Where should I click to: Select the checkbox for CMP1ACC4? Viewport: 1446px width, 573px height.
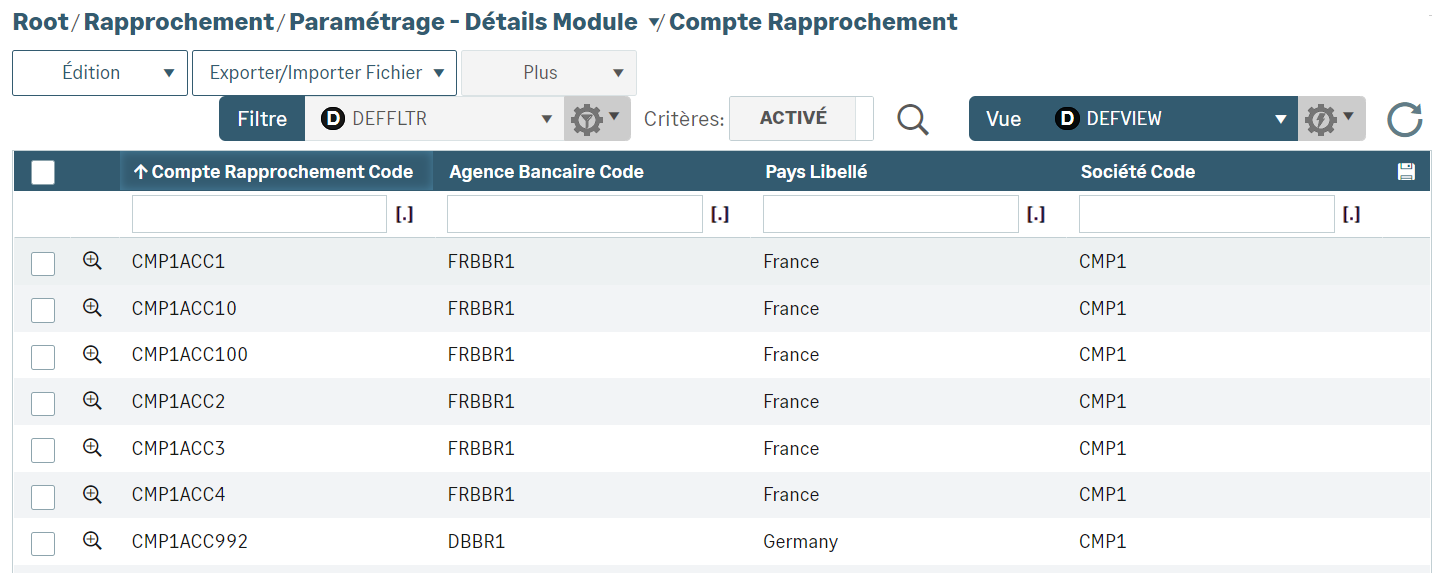click(x=43, y=497)
